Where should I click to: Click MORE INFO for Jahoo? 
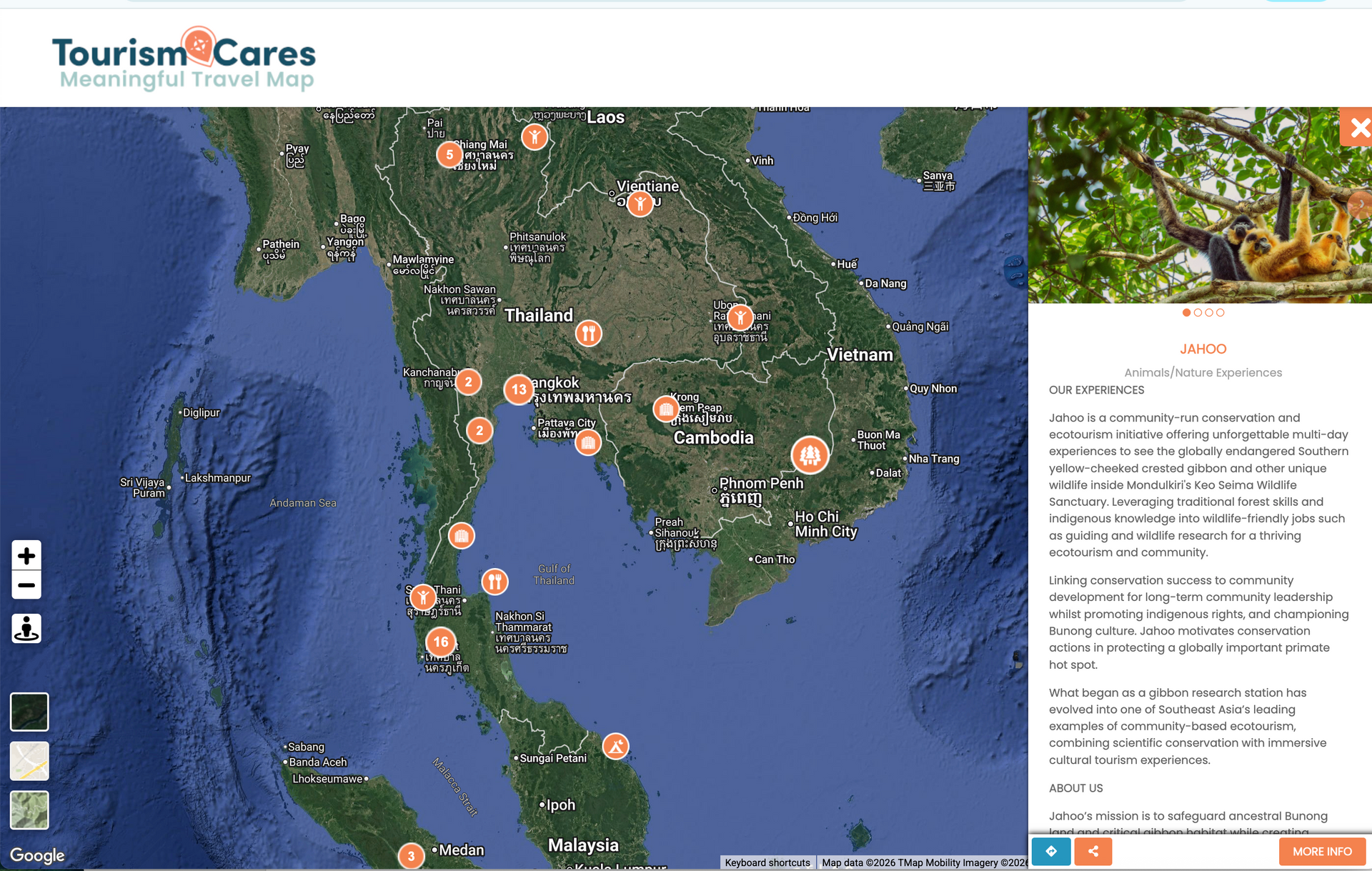pos(1322,851)
